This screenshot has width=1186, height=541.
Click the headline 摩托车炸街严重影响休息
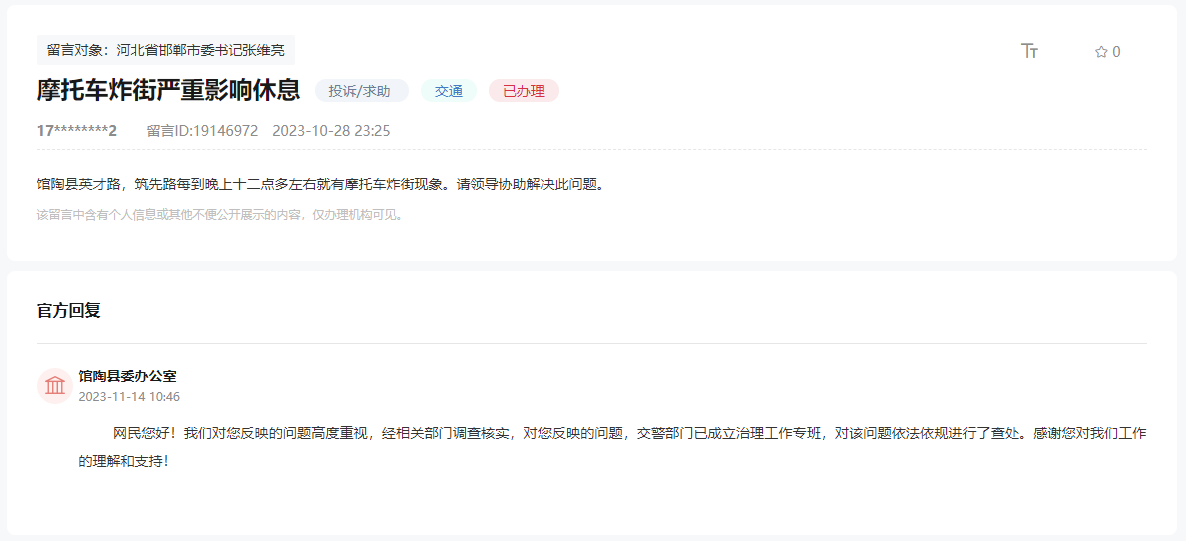tap(169, 90)
